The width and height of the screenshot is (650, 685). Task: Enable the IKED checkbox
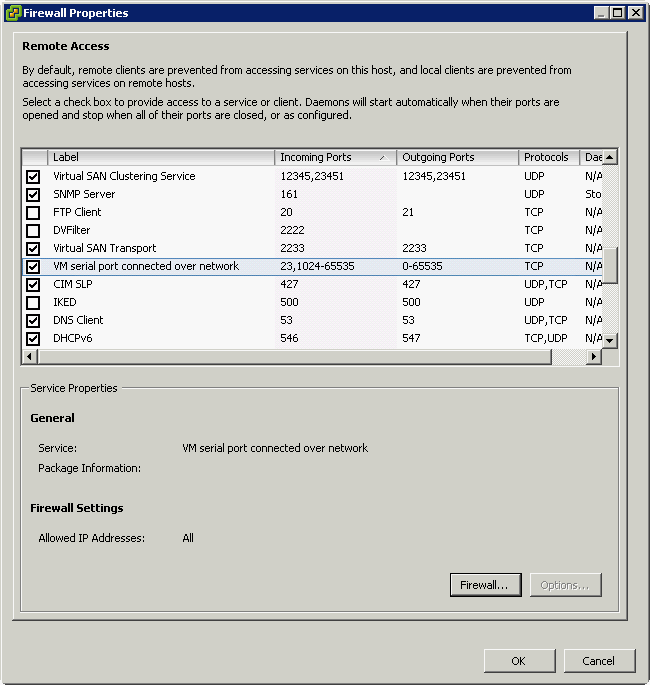click(33, 303)
